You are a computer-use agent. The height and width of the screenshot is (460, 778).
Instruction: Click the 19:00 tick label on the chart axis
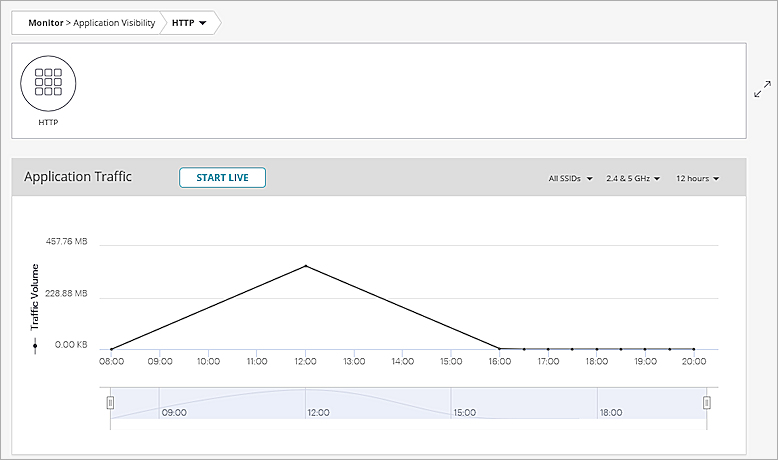point(646,362)
